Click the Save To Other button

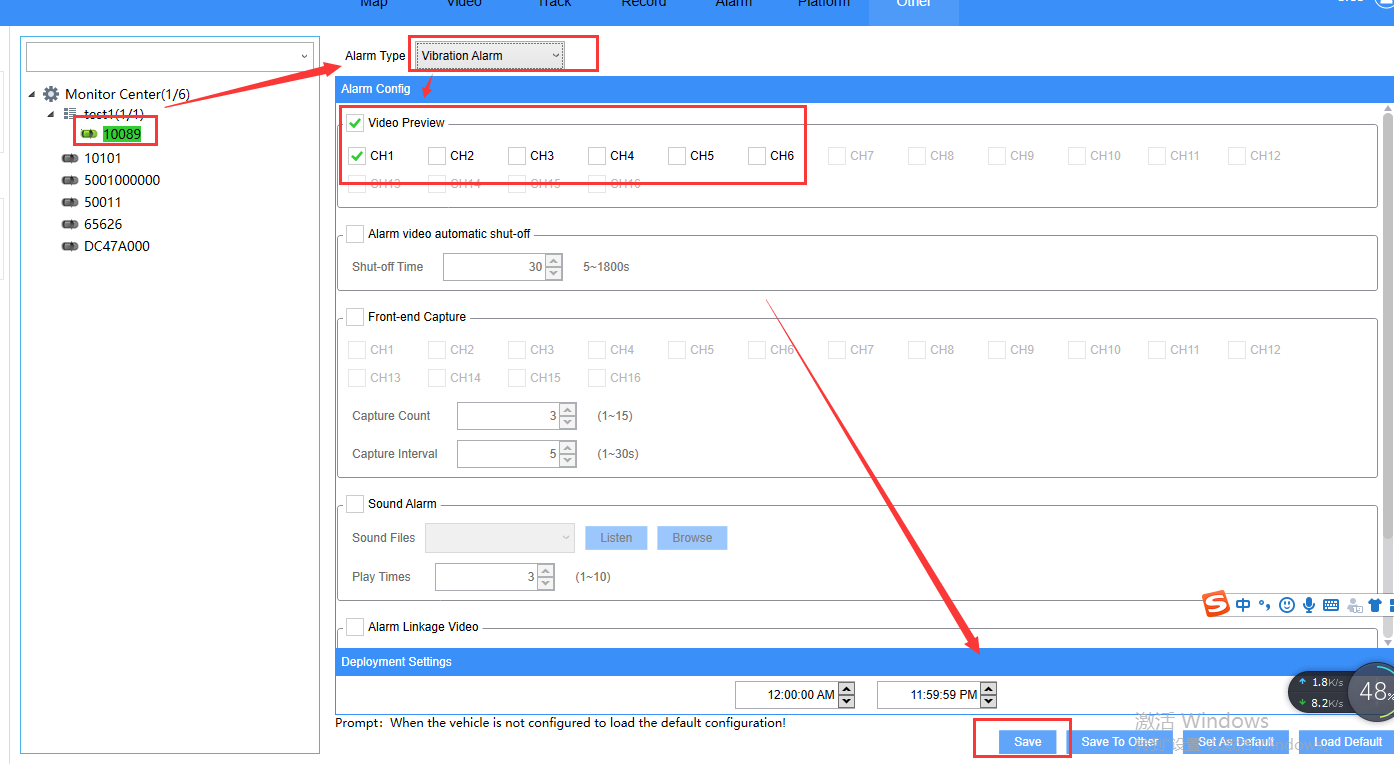click(x=1119, y=742)
